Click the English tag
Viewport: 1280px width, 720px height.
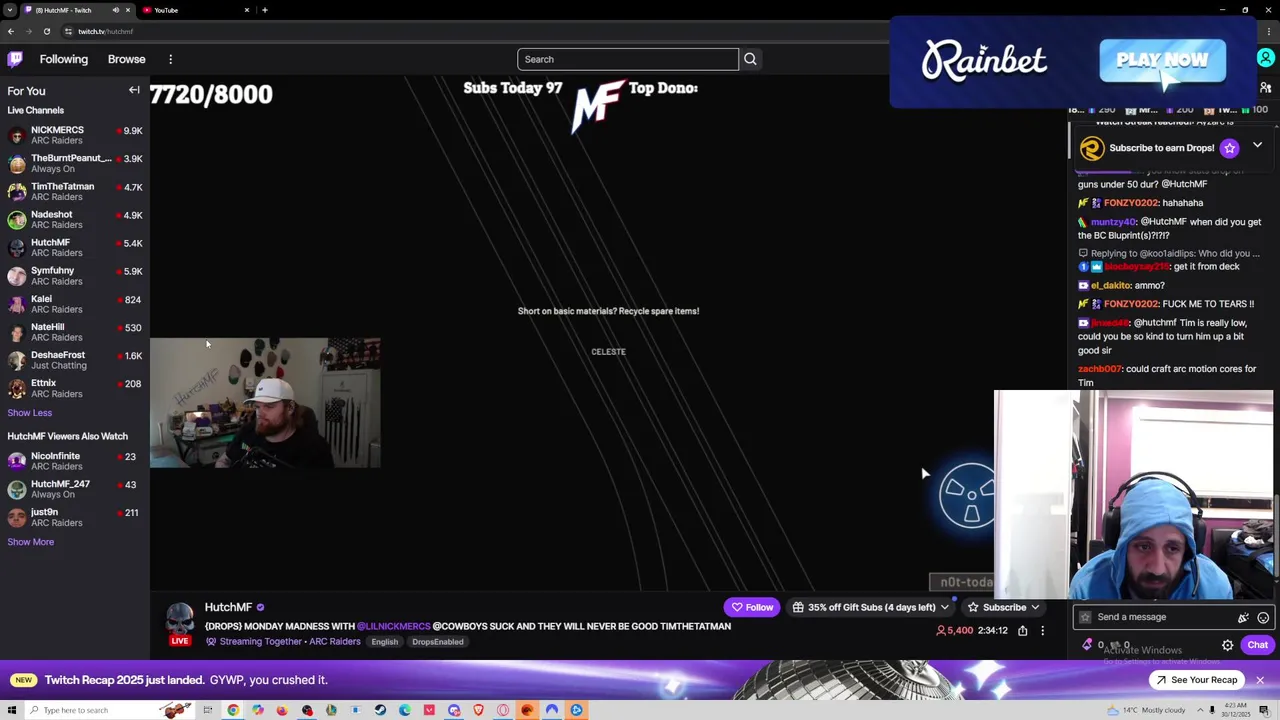(385, 642)
